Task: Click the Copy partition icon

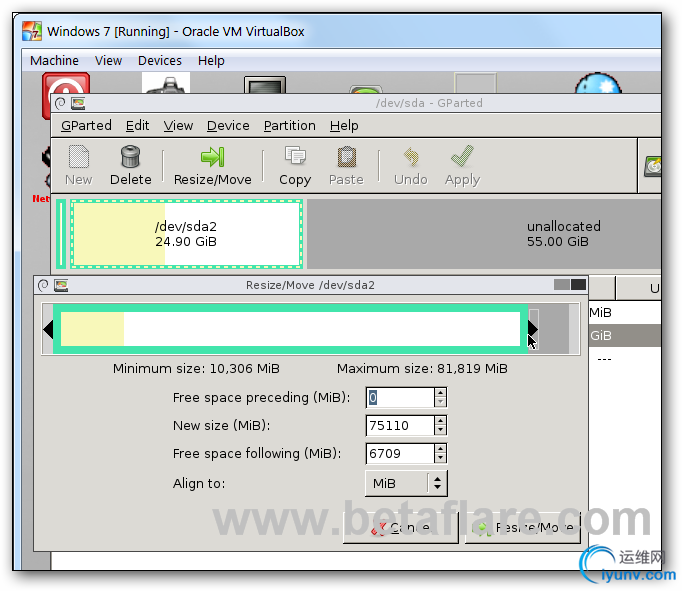Action: coord(295,156)
